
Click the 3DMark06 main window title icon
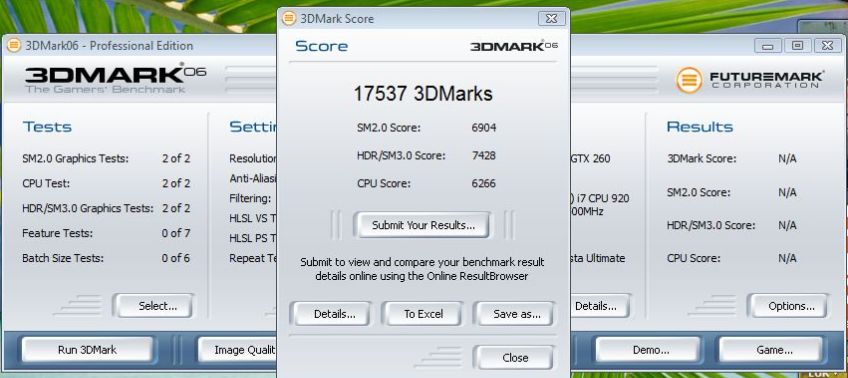click(x=14, y=45)
